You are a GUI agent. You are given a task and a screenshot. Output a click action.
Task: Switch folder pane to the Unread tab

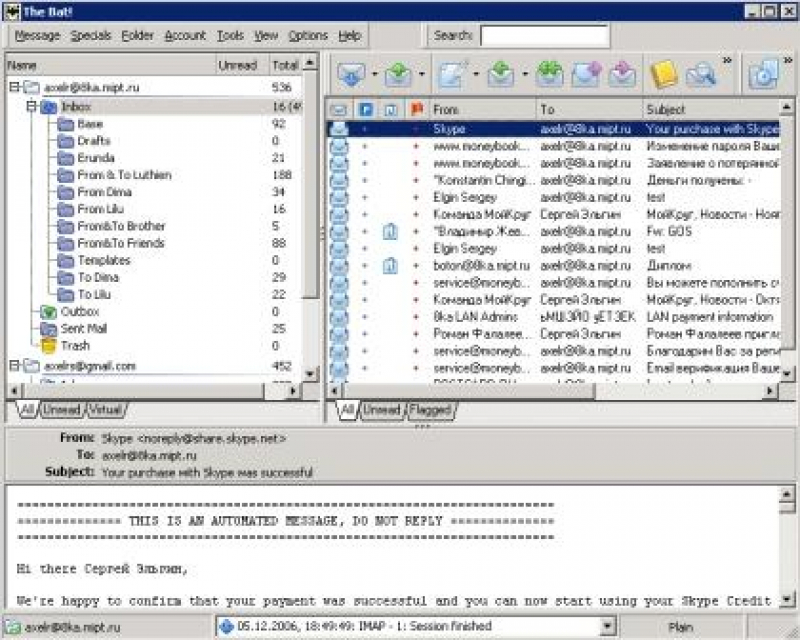(61, 410)
